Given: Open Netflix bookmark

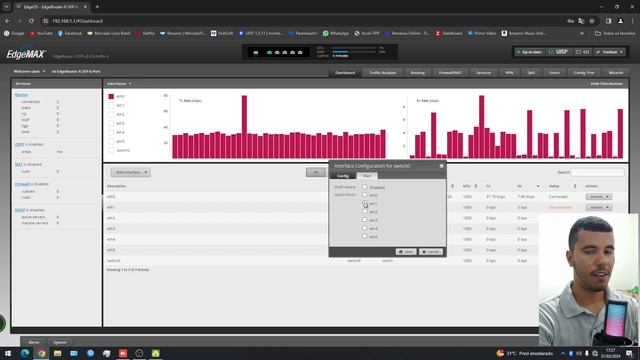Looking at the screenshot, I should point(145,33).
